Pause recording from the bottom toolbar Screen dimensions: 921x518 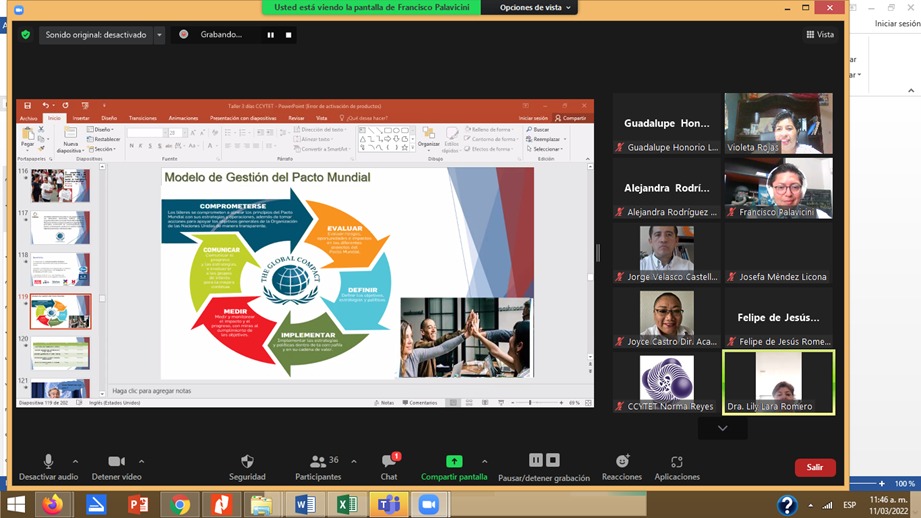pos(536,460)
